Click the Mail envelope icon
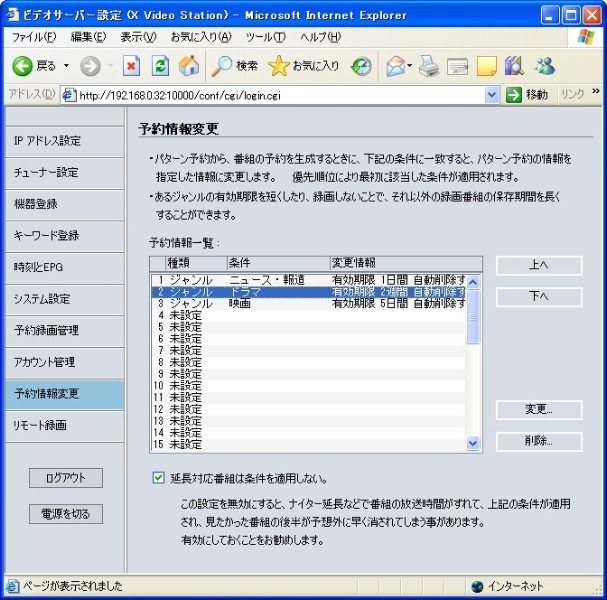The height and width of the screenshot is (600, 607). pyautogui.click(x=395, y=66)
